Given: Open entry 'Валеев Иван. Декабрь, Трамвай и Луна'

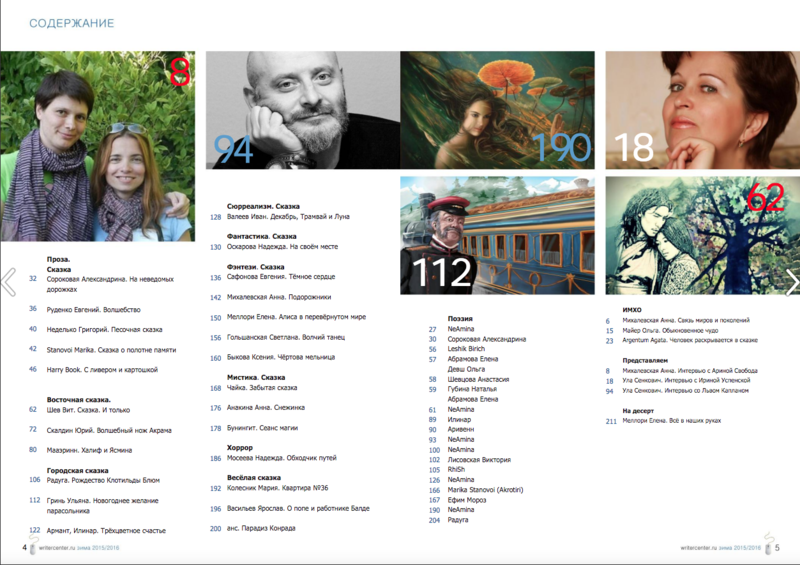Looking at the screenshot, I should click(x=288, y=216).
